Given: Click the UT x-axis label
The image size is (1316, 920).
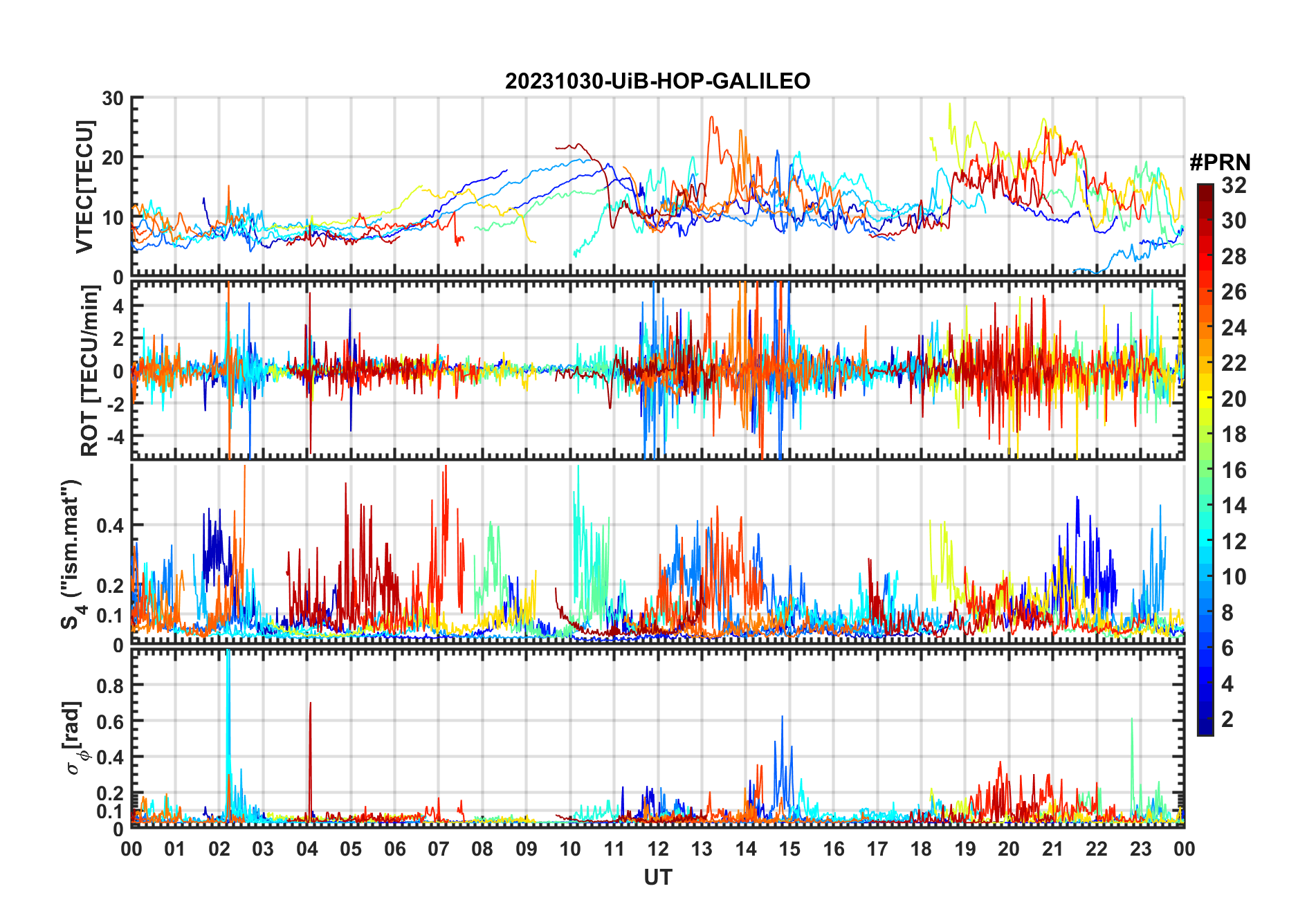Looking at the screenshot, I should (657, 877).
